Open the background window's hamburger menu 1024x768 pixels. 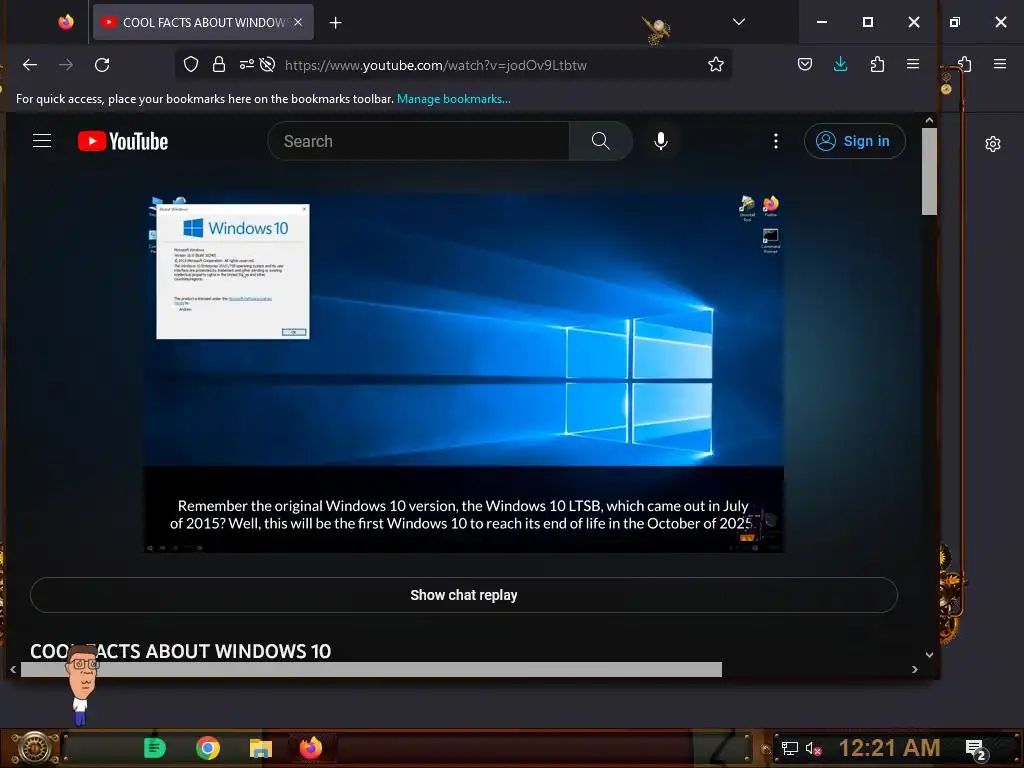(1000, 64)
